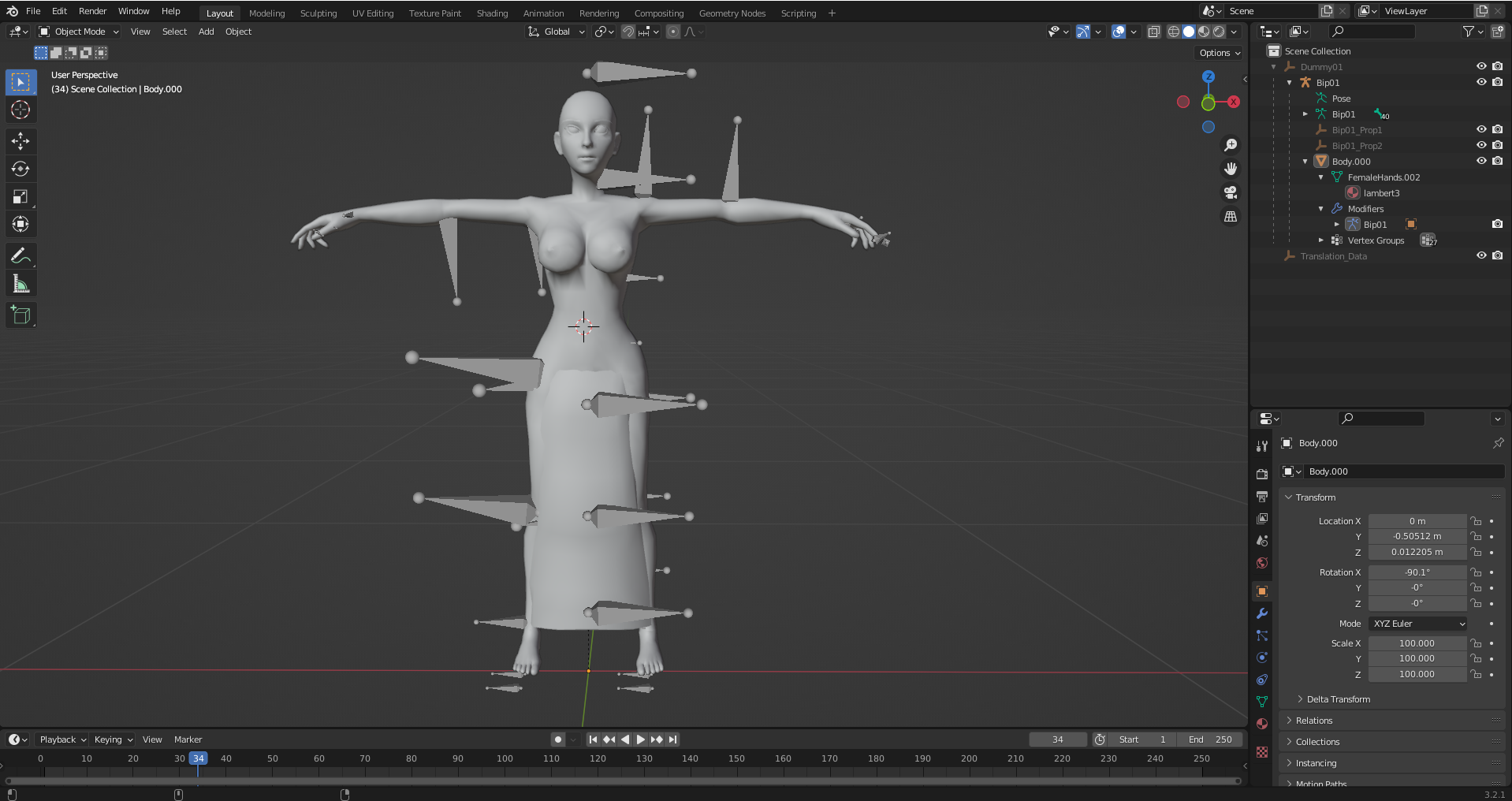This screenshot has width=1512, height=801.
Task: Open rotation Mode XYZ Euler dropdown
Action: coord(1418,624)
